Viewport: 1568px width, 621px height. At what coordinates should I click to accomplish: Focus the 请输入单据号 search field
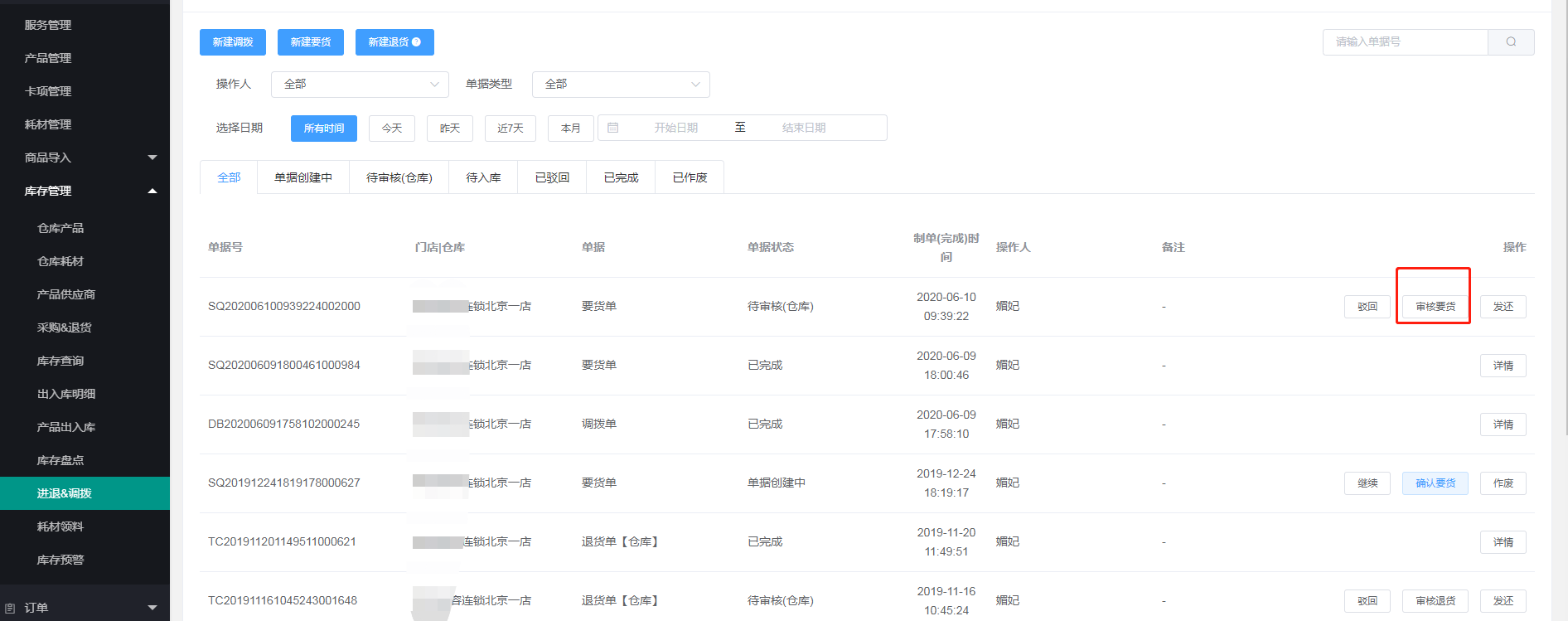[x=1406, y=42]
